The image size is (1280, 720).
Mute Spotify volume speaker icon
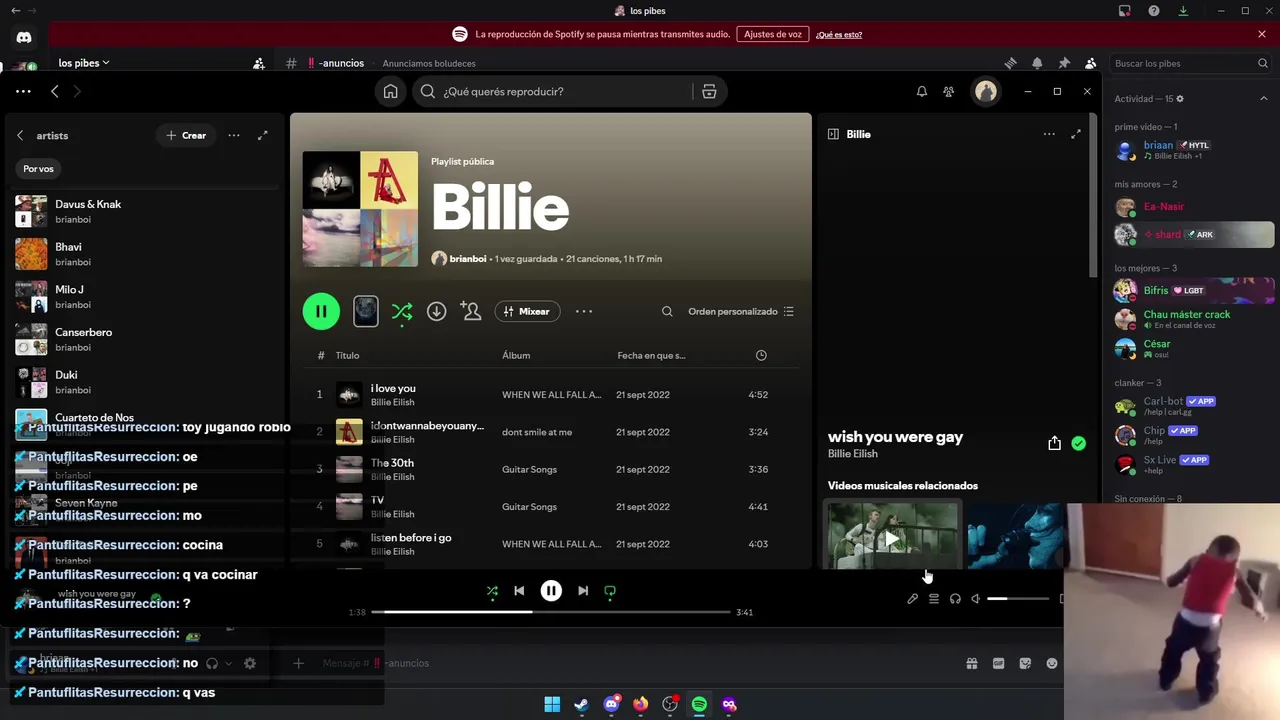(976, 598)
